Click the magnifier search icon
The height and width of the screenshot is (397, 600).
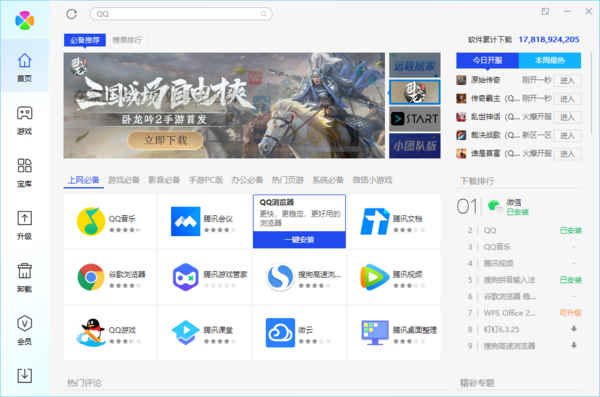coord(264,14)
